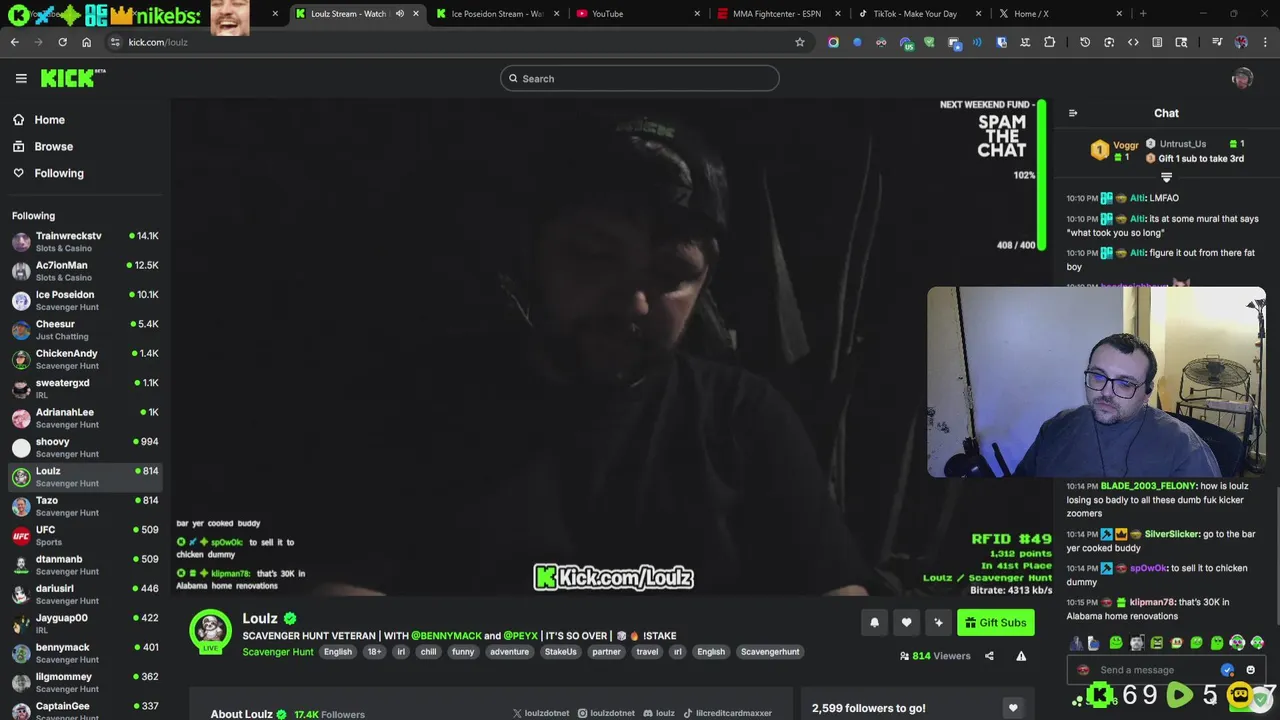
Task: Open Ice Poseidon channel in Following list
Action: click(85, 300)
